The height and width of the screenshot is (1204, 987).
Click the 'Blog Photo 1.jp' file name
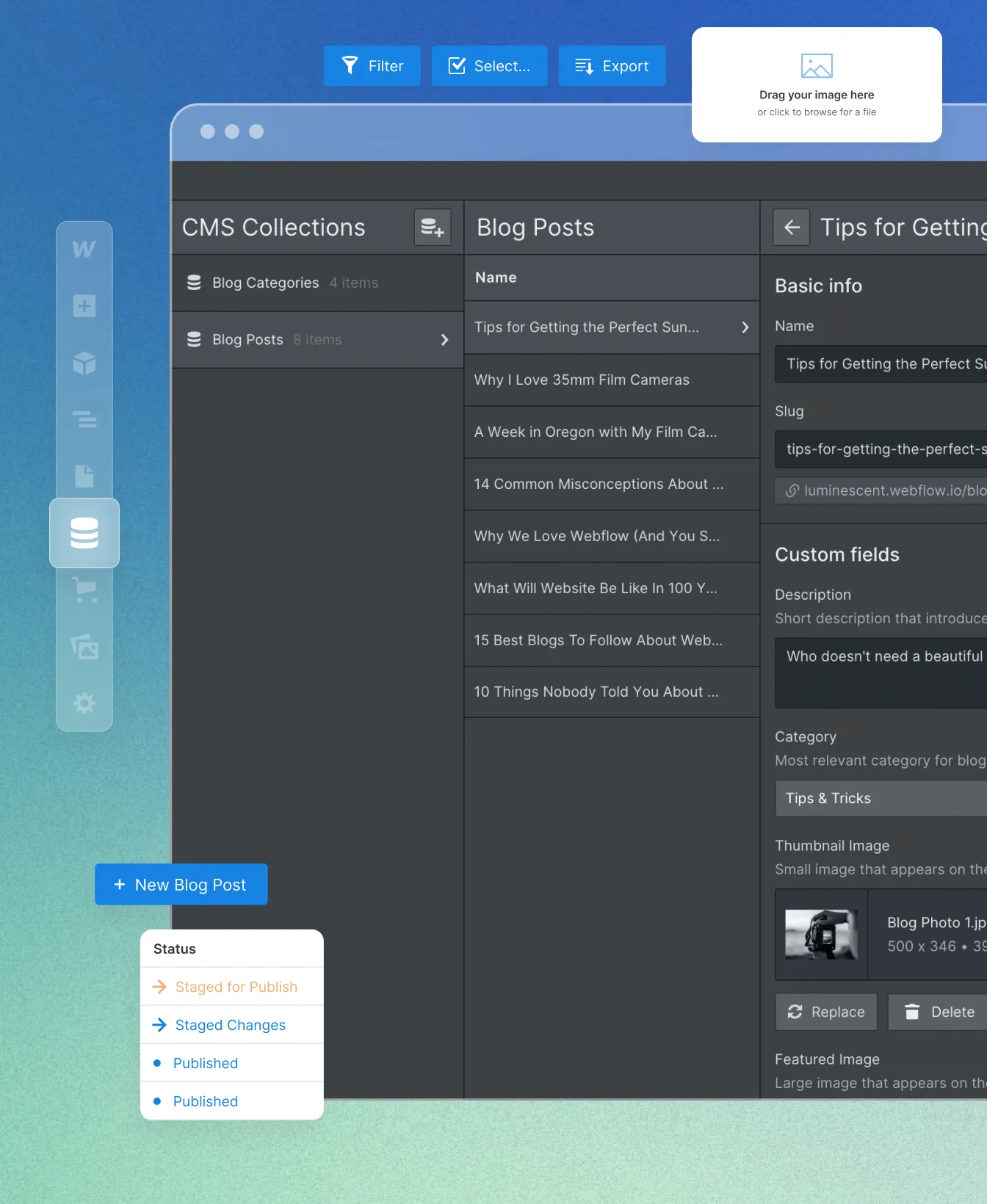pos(937,923)
